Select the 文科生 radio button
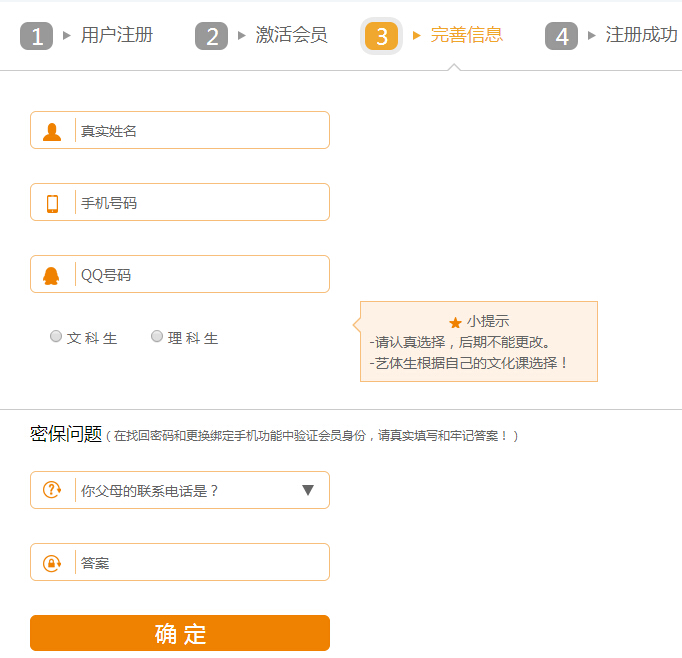The width and height of the screenshot is (682, 658). click(56, 336)
